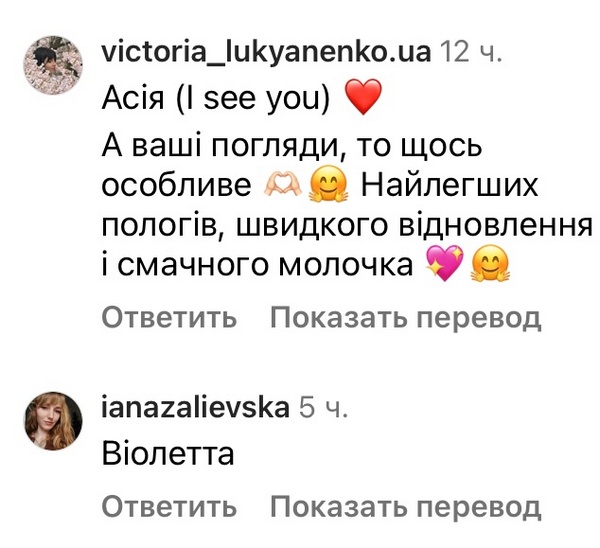This screenshot has width=600, height=548.
Task: Click the 5 ч. timestamp
Action: [322, 407]
